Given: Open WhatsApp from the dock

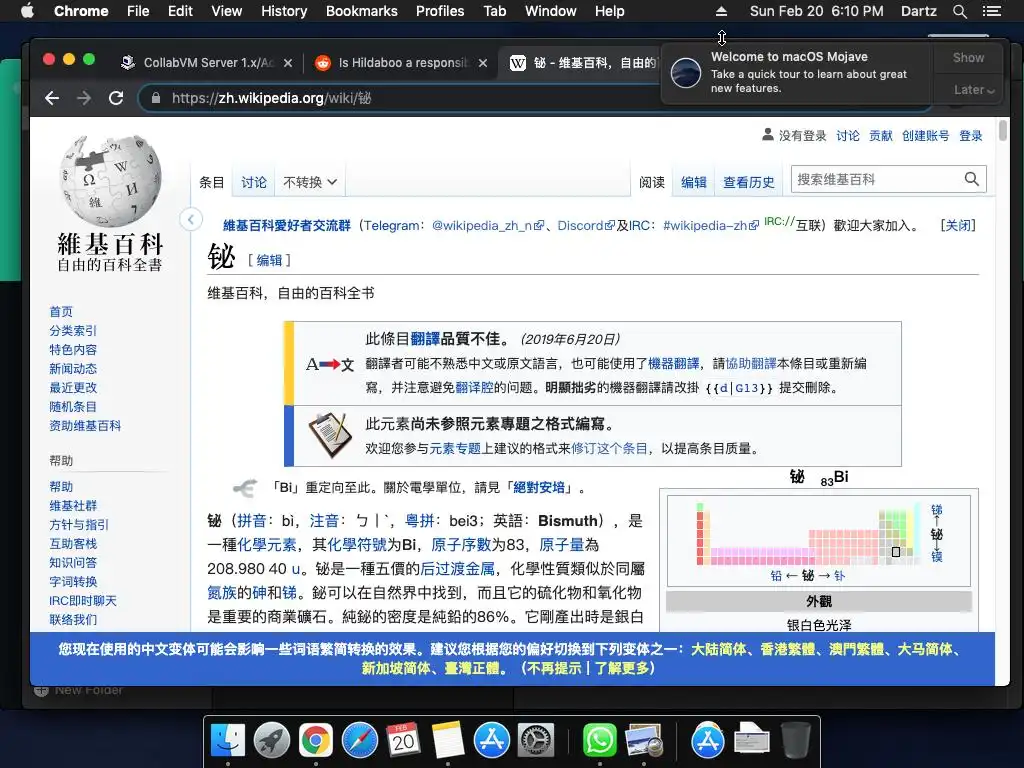Looking at the screenshot, I should (x=600, y=741).
